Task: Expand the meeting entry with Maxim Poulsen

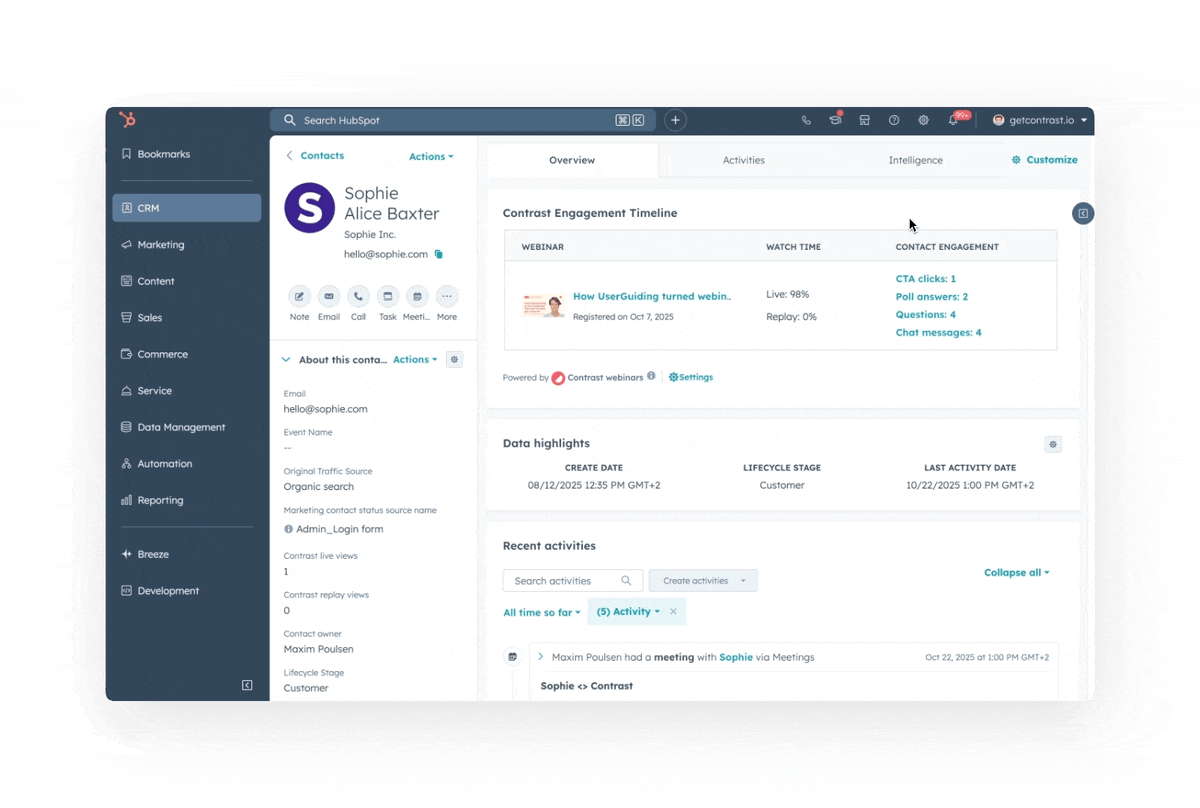Action: [540, 657]
